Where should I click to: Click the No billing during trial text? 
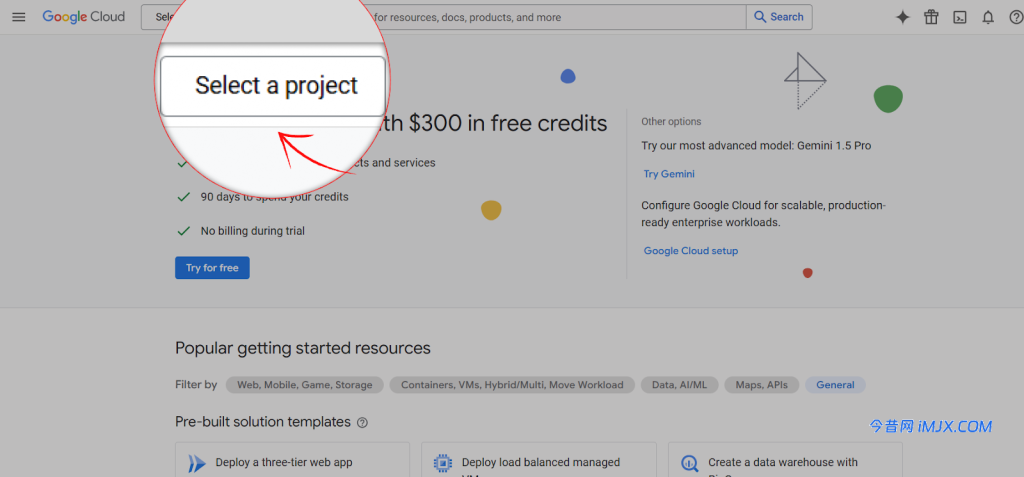[x=253, y=231]
